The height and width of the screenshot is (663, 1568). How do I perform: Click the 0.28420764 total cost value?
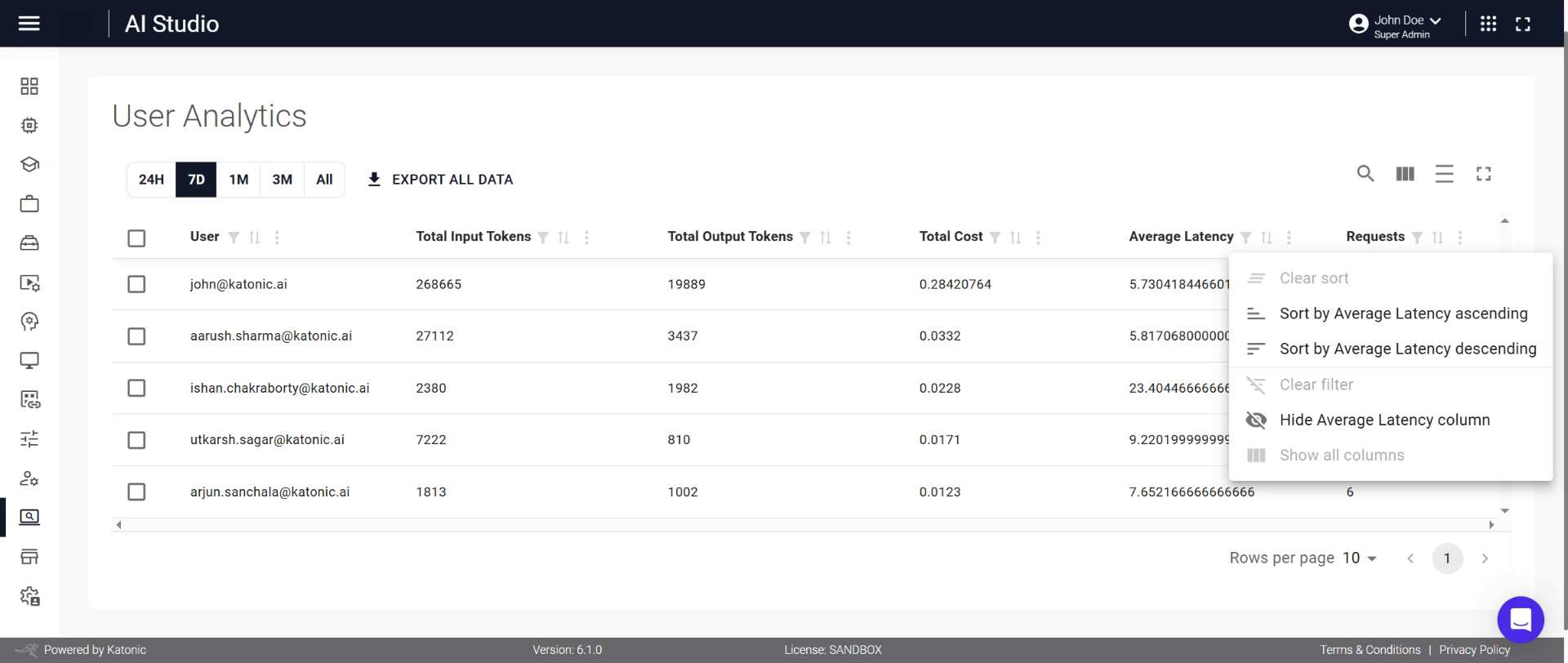955,284
